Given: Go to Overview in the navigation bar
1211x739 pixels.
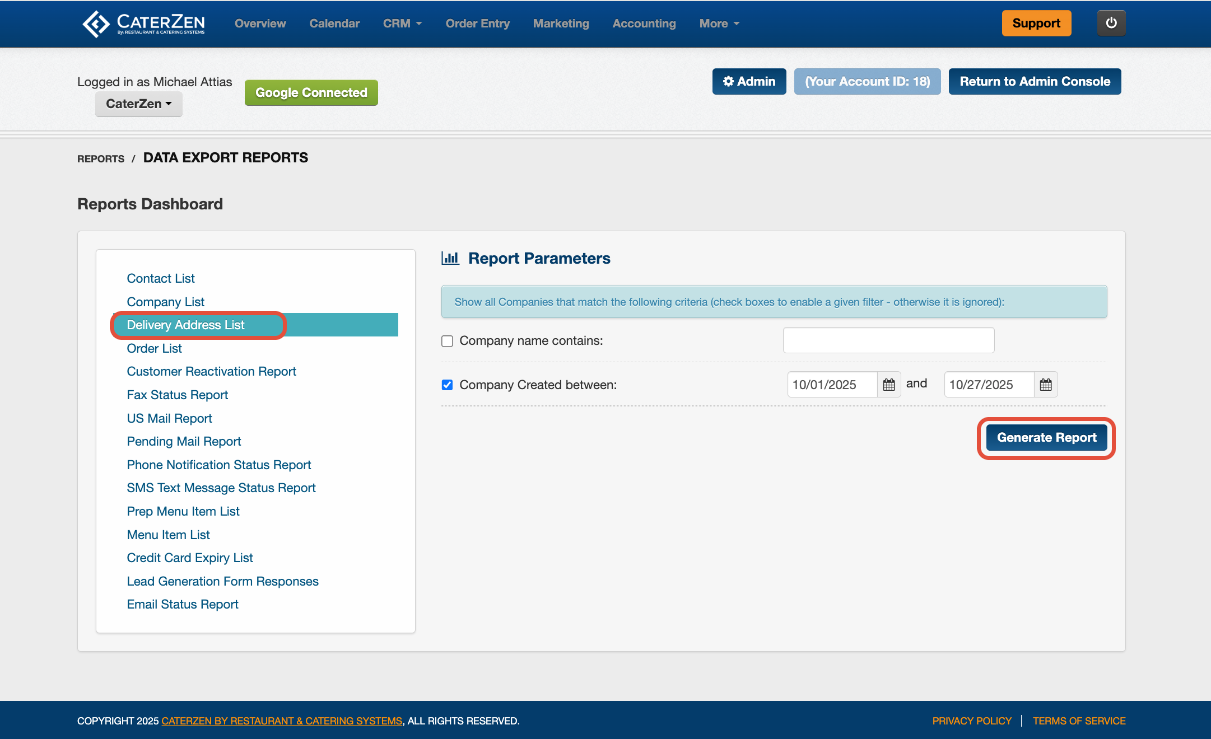Looking at the screenshot, I should tap(260, 23).
